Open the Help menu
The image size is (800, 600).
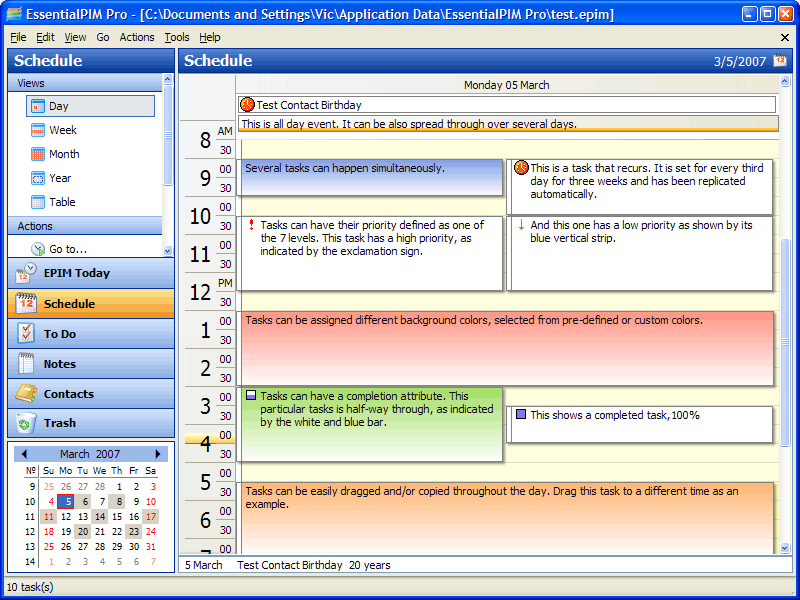[x=210, y=37]
